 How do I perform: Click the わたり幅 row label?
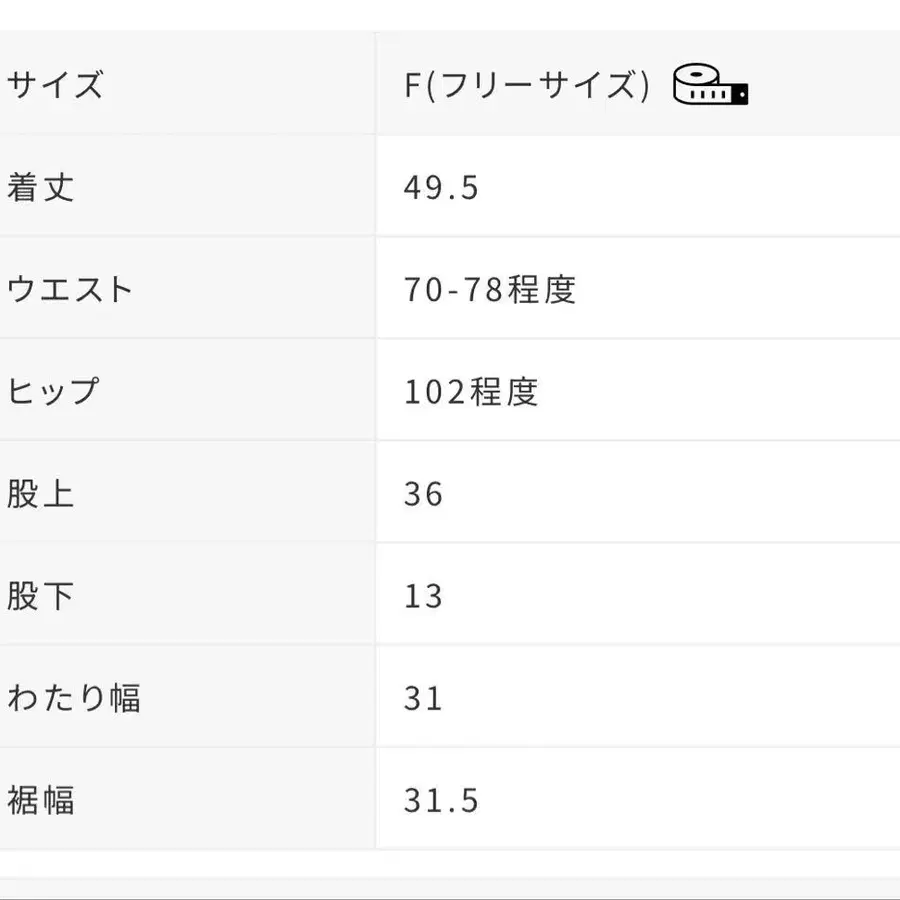click(x=74, y=698)
